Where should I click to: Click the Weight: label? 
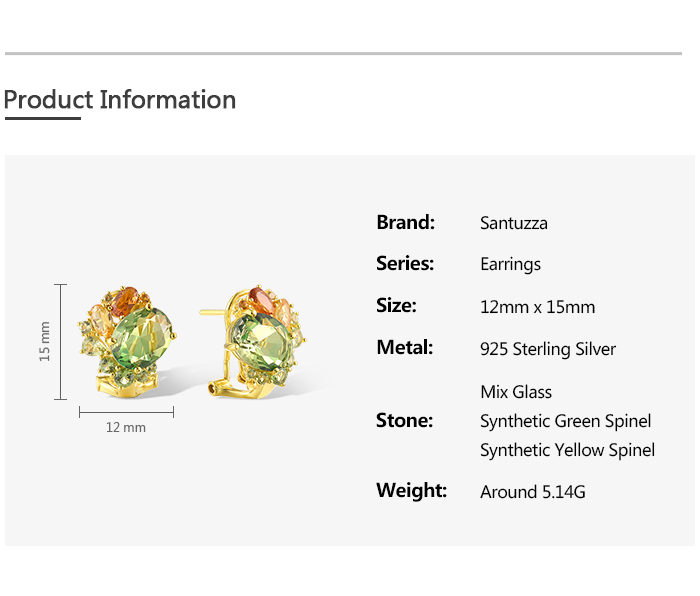412,491
